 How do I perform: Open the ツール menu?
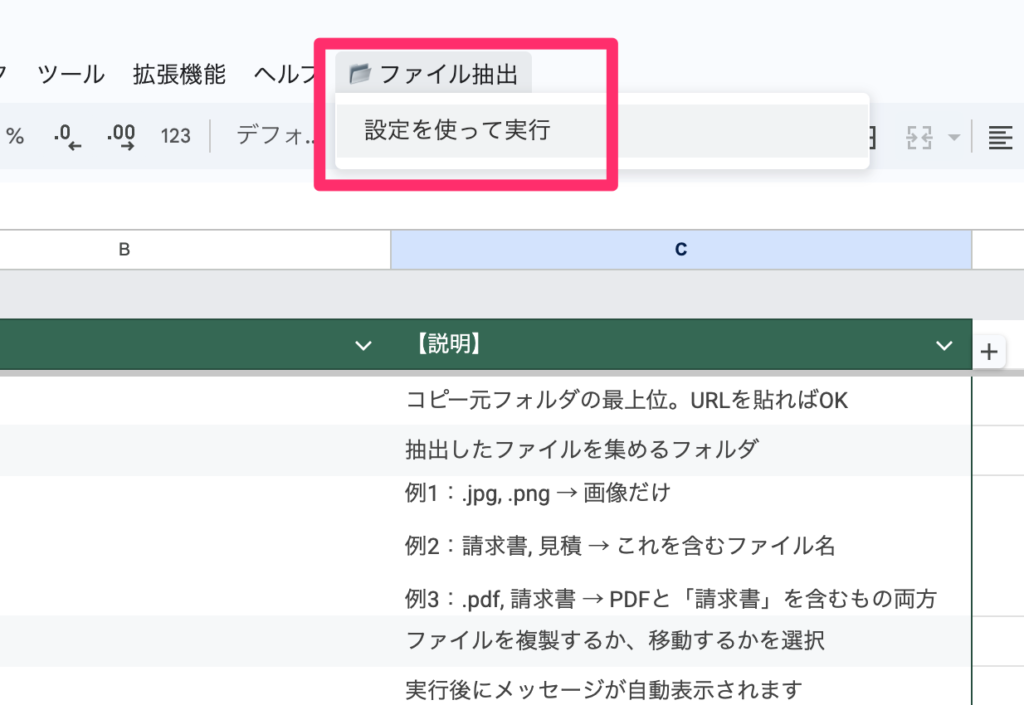pos(71,73)
